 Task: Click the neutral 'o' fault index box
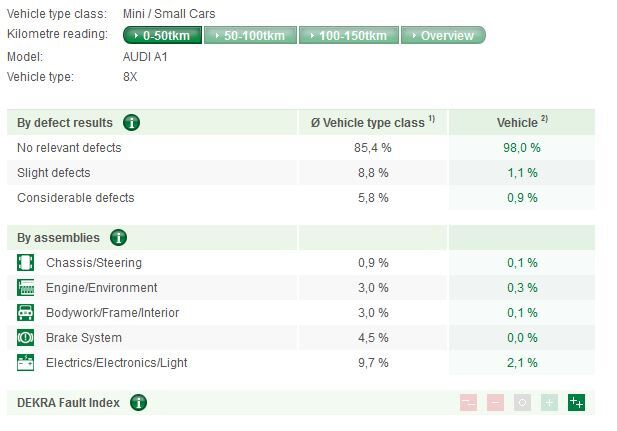click(x=522, y=403)
